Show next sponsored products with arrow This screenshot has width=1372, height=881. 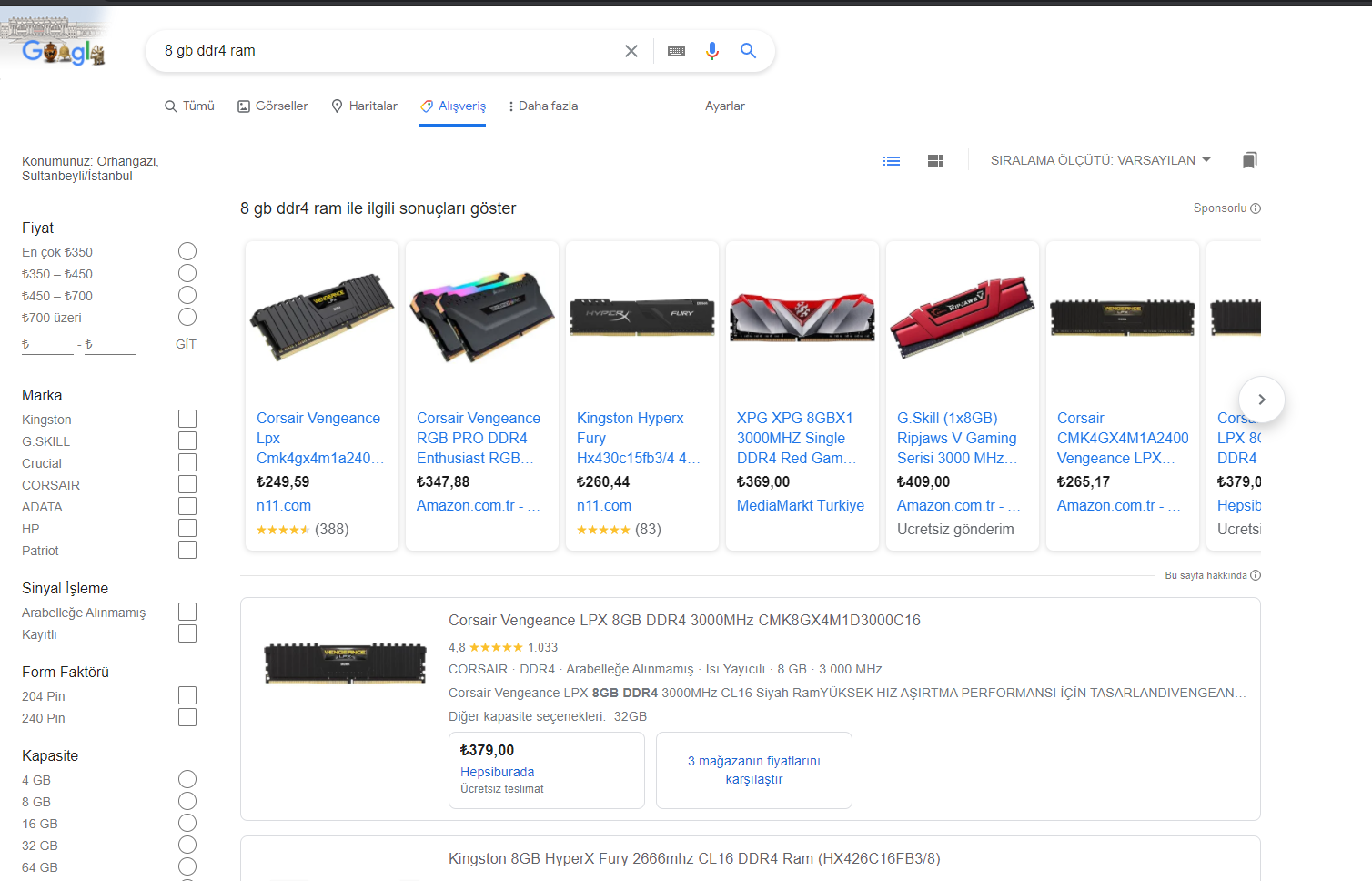pyautogui.click(x=1261, y=400)
